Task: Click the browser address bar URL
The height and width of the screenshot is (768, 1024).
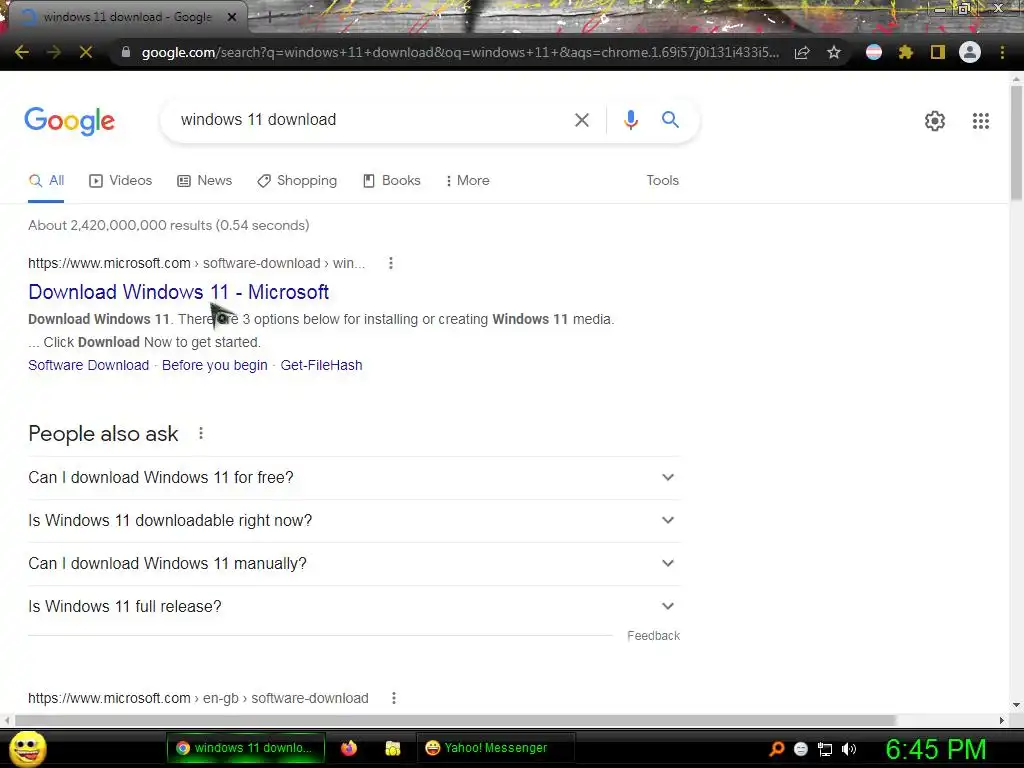Action: pyautogui.click(x=460, y=52)
